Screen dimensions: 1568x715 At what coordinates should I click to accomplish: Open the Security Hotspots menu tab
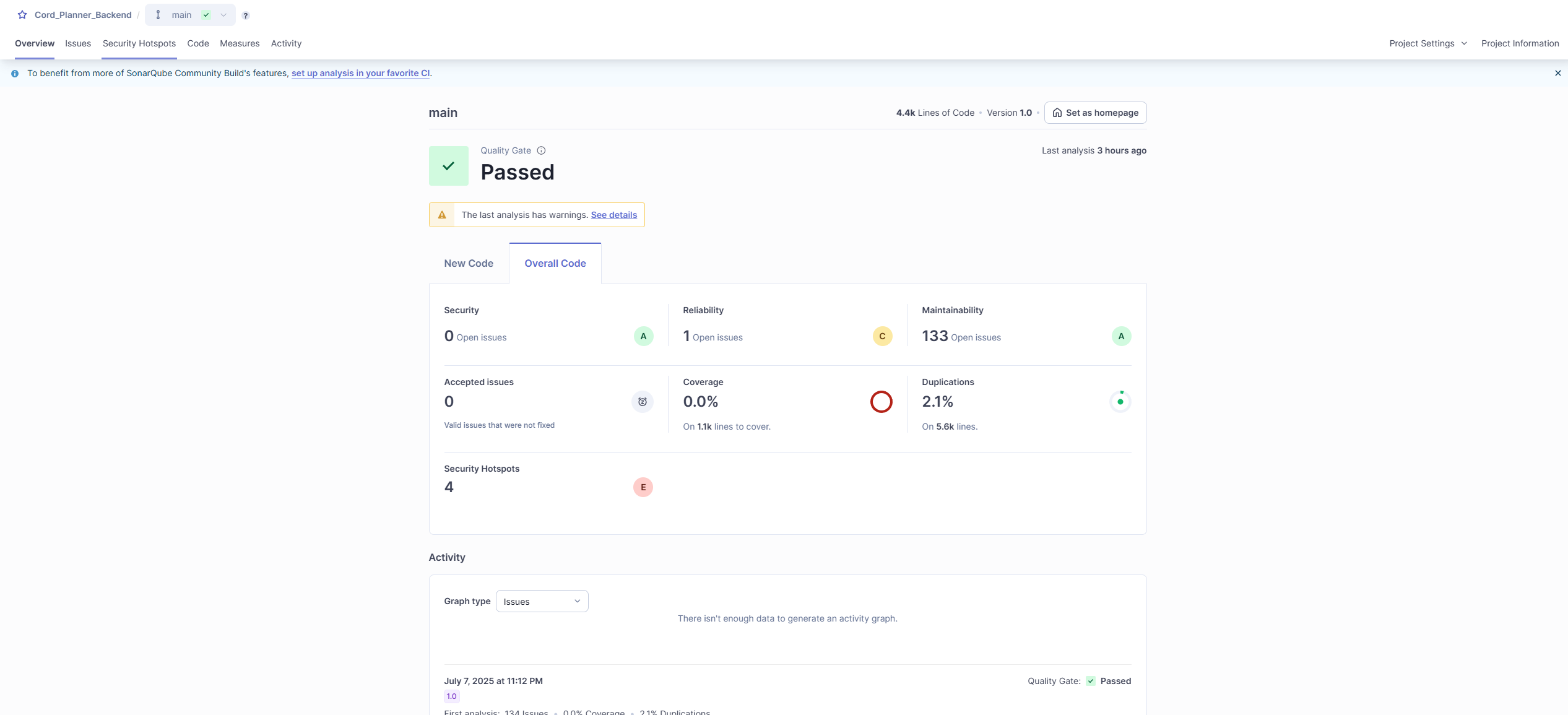(x=139, y=43)
